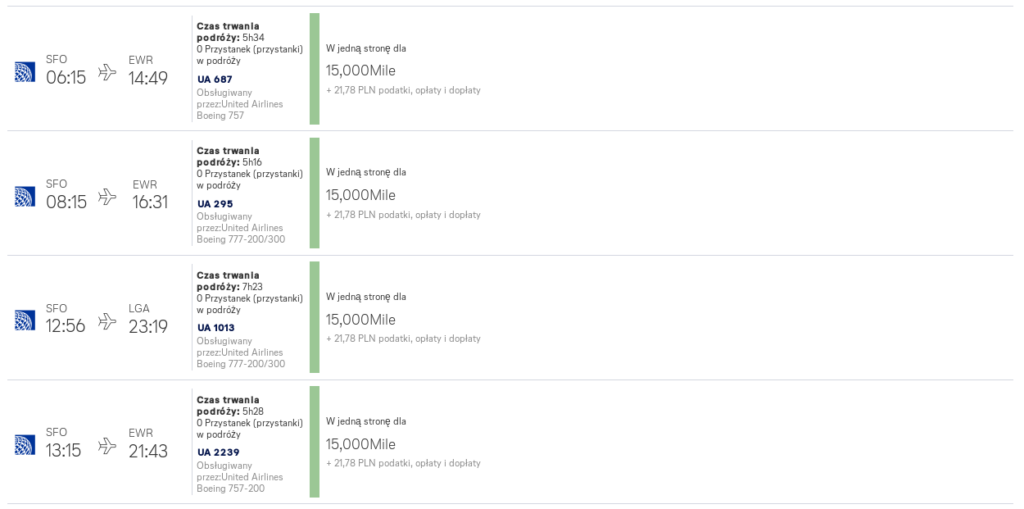Choose 15,000 Mile fare for LGA flight

[x=360, y=320]
